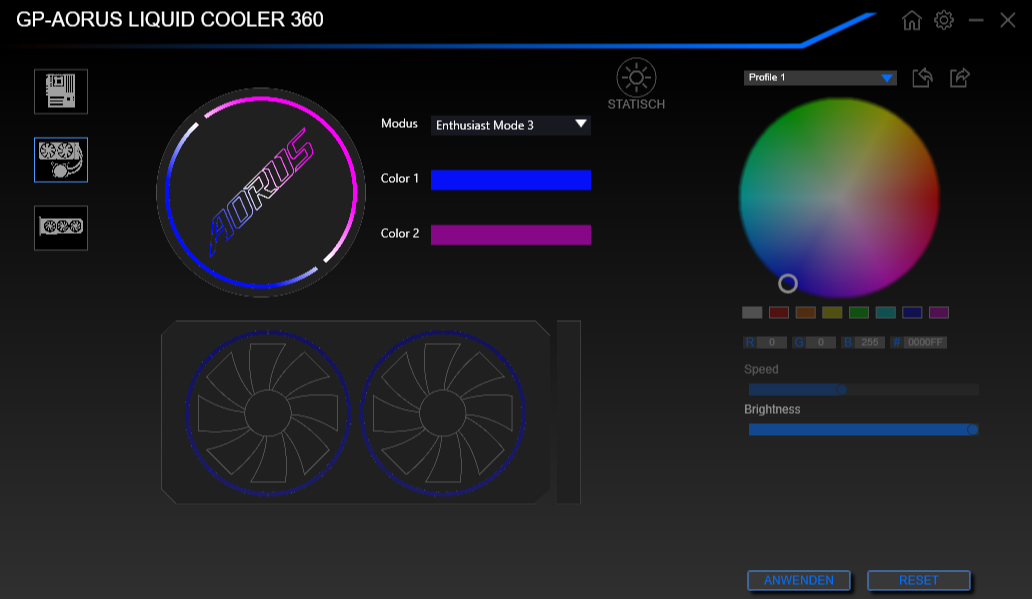Expand the Profile 1 dropdown
This screenshot has width=1032, height=599.
(x=820, y=78)
